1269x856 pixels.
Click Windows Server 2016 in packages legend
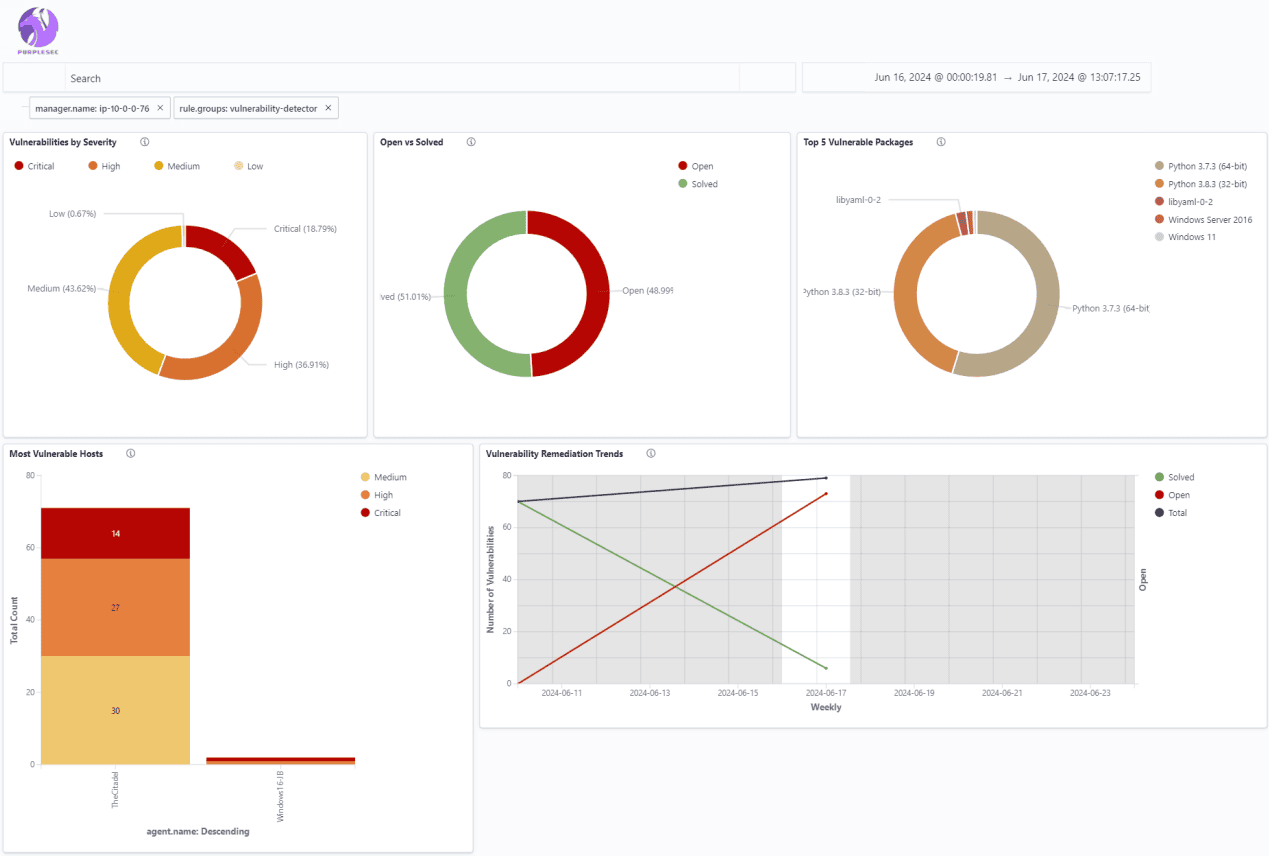tap(1209, 220)
